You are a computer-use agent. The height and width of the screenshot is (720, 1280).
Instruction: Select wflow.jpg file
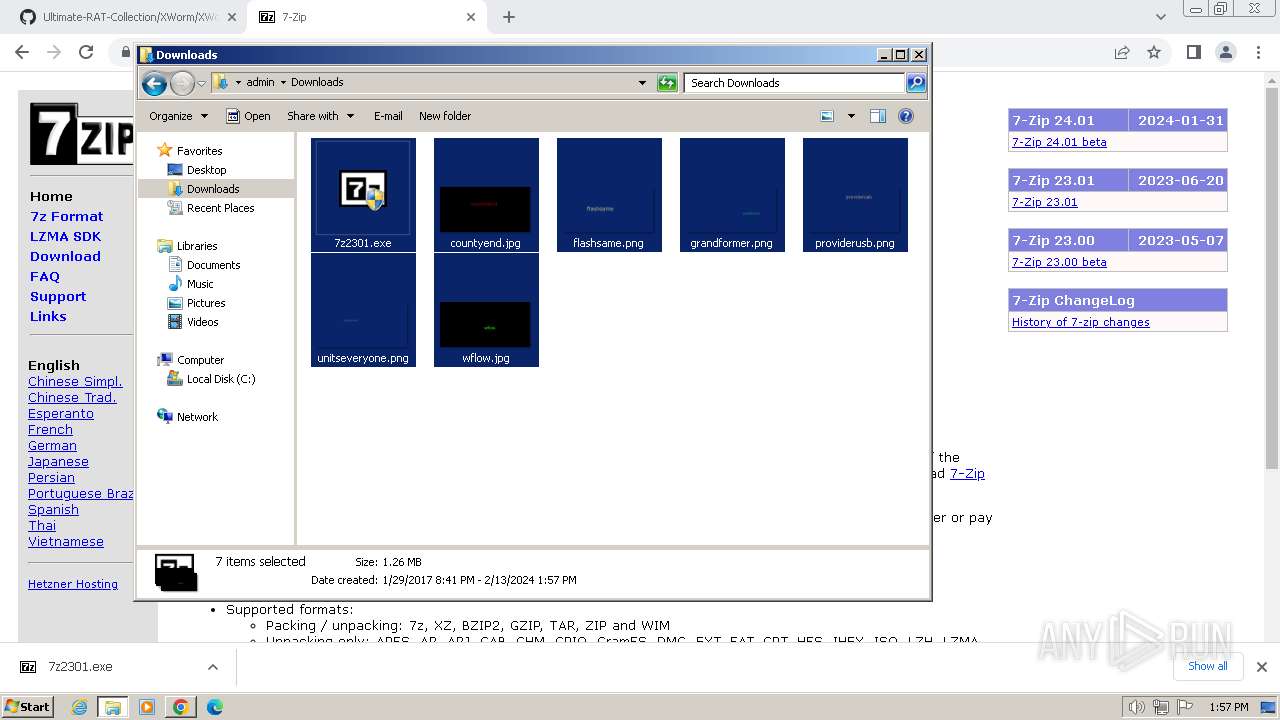(x=486, y=310)
